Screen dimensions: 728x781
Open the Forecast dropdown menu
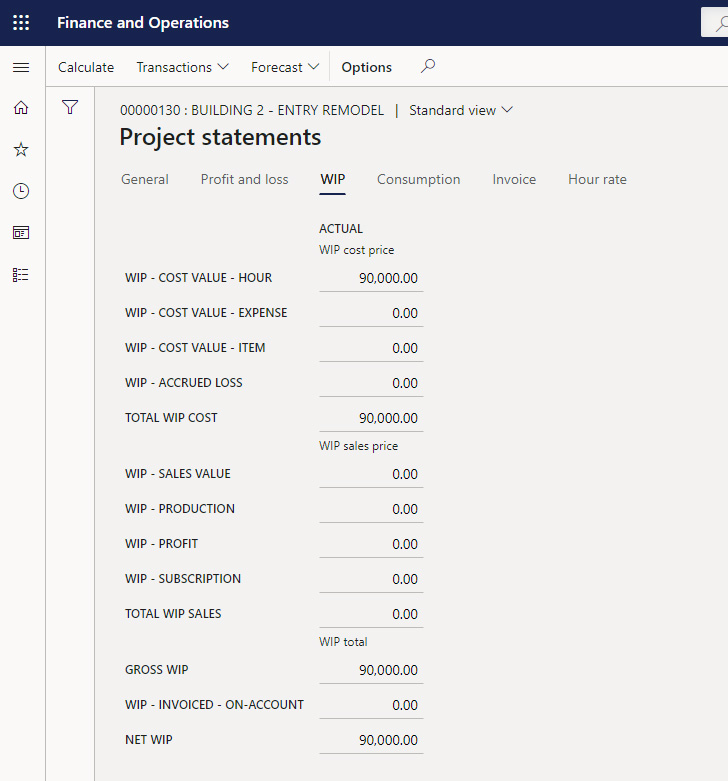coord(285,67)
